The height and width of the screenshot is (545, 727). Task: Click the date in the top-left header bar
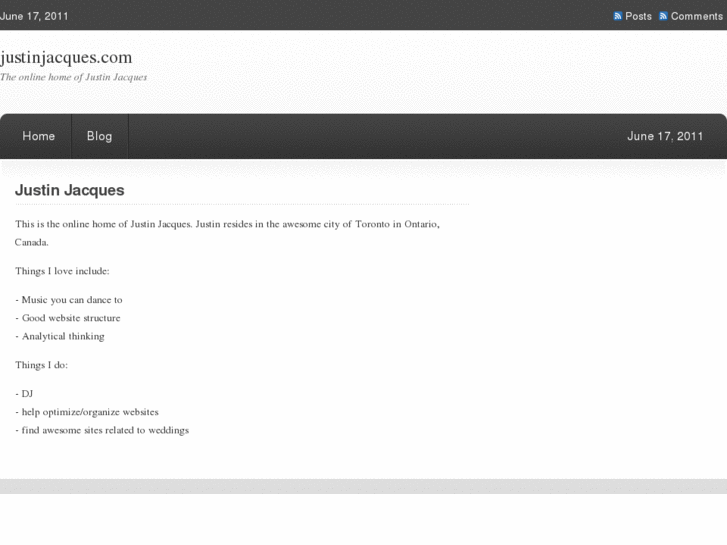coord(34,16)
